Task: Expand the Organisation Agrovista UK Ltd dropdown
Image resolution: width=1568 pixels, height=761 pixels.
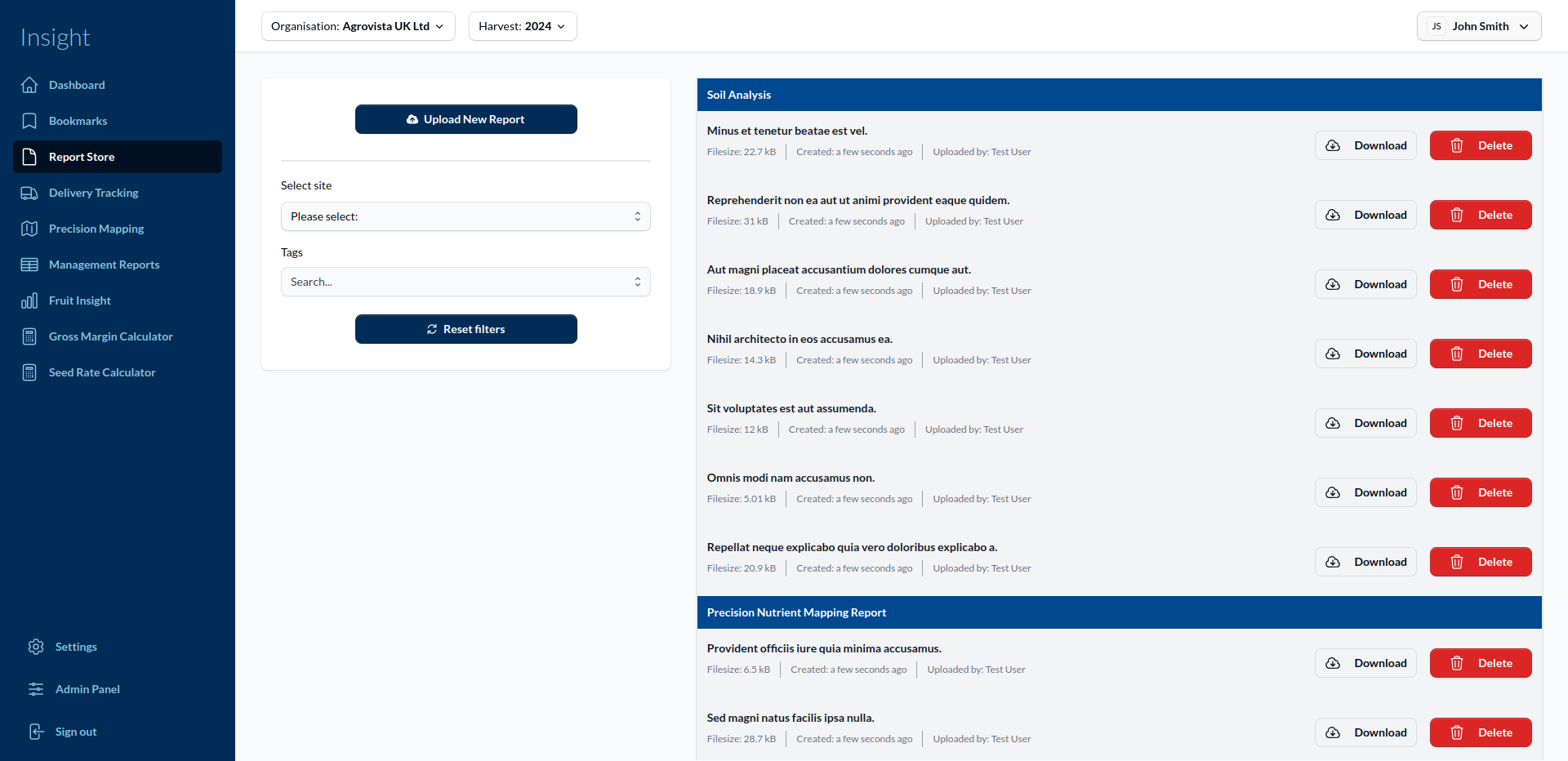Action: point(358,26)
